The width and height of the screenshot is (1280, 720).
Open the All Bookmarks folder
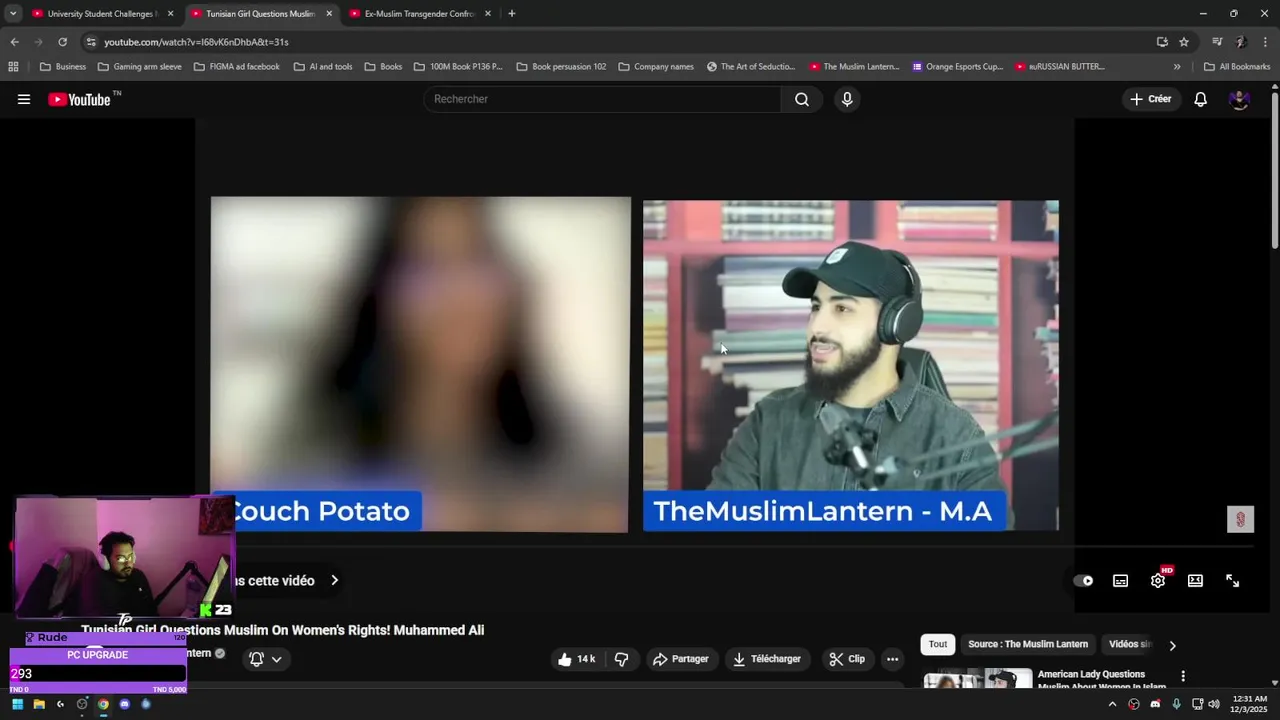pos(1237,67)
